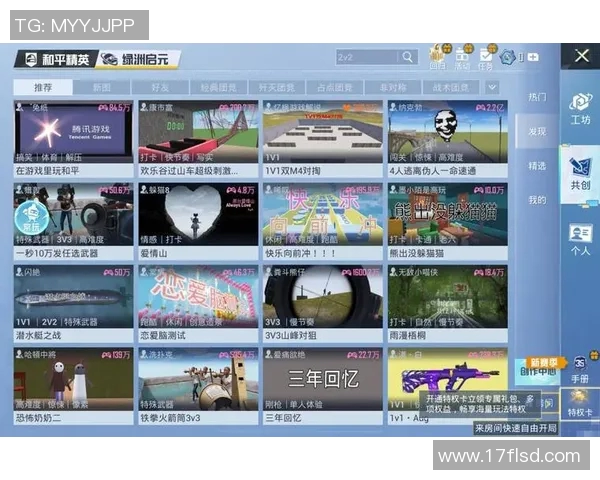
Task: Switch to the 非对称 tab
Action: (393, 87)
